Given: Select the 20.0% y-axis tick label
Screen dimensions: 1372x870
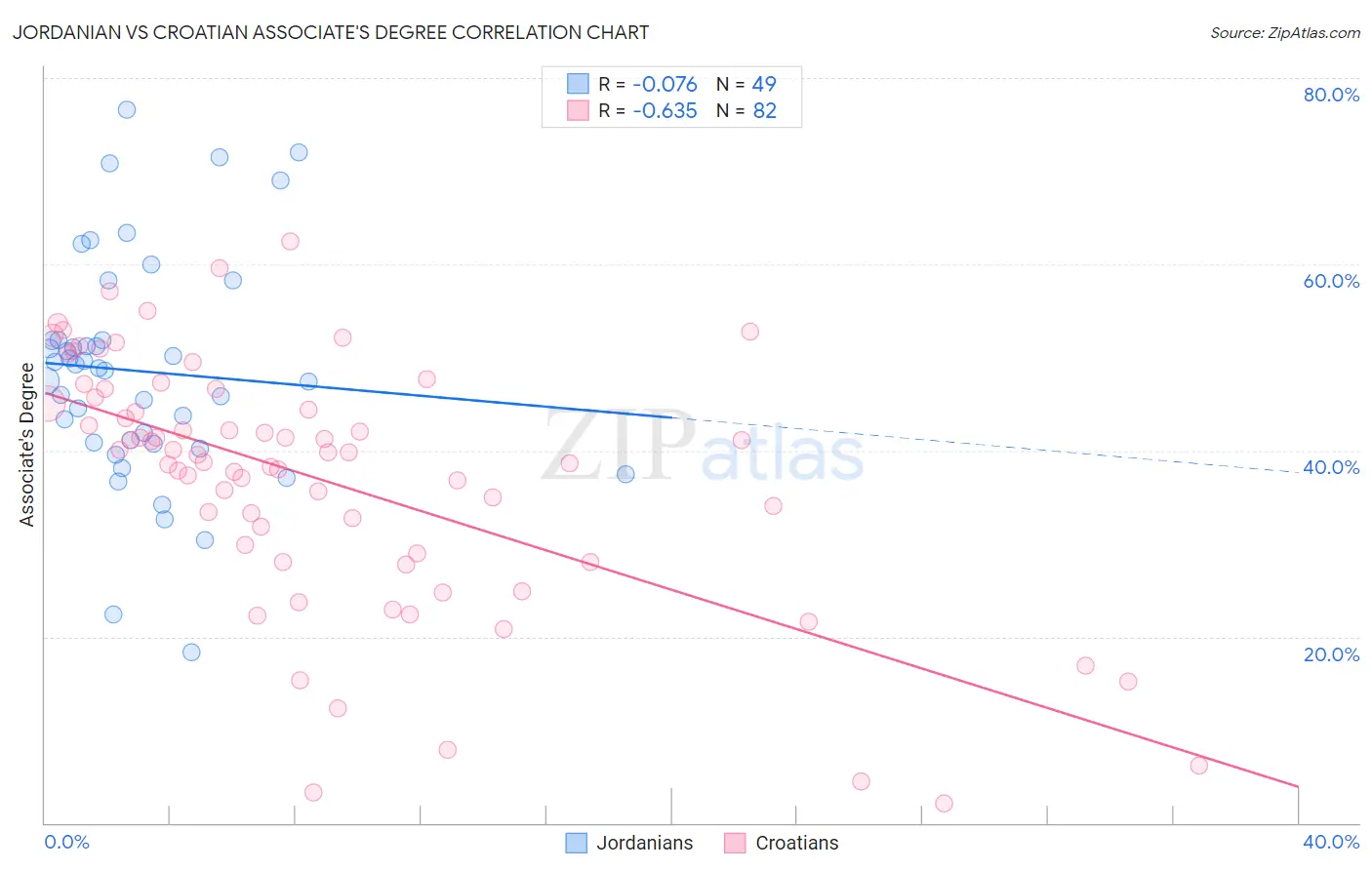Looking at the screenshot, I should coord(1331,654).
